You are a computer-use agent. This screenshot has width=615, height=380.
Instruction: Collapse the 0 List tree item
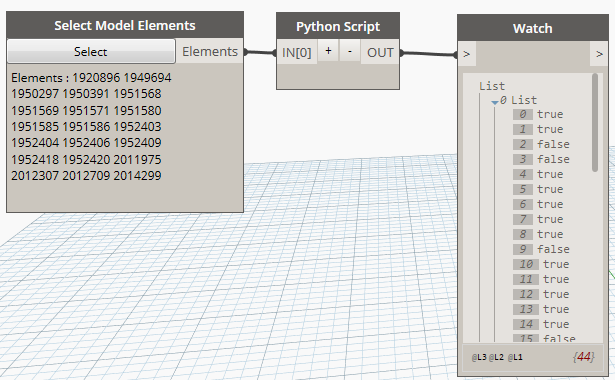click(495, 102)
